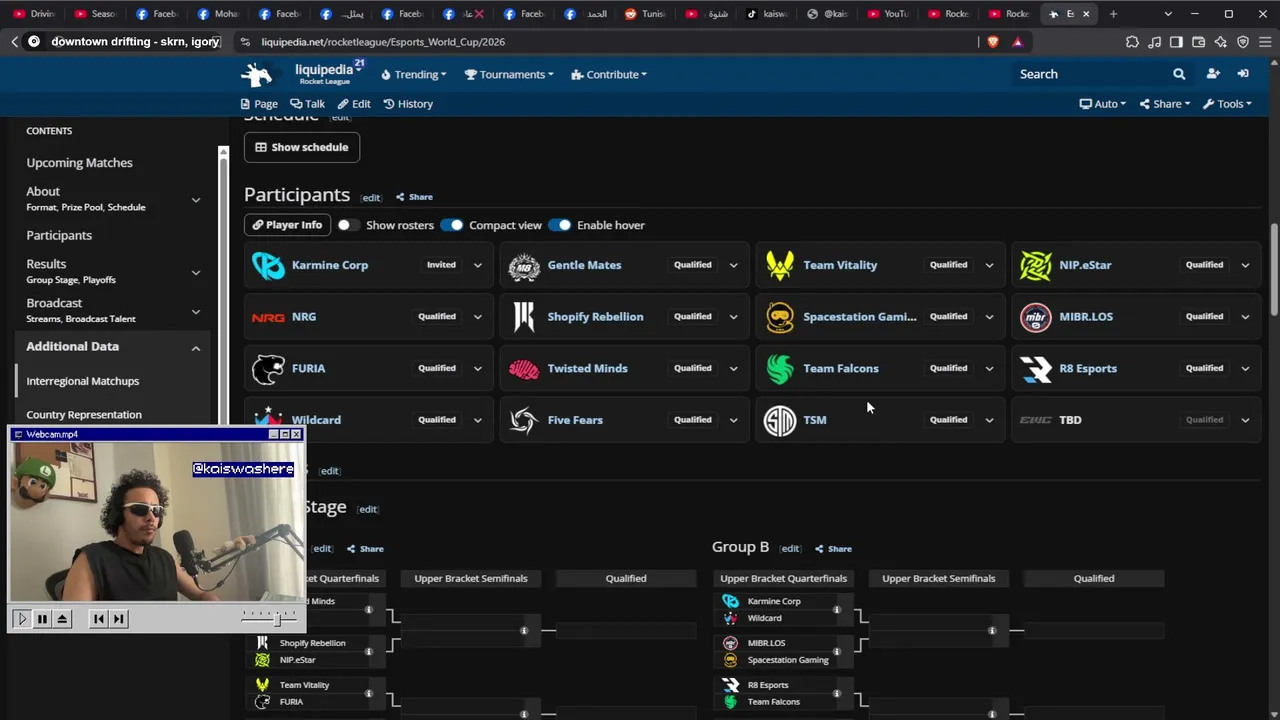Click the Liquipedia horse logo

(257, 74)
